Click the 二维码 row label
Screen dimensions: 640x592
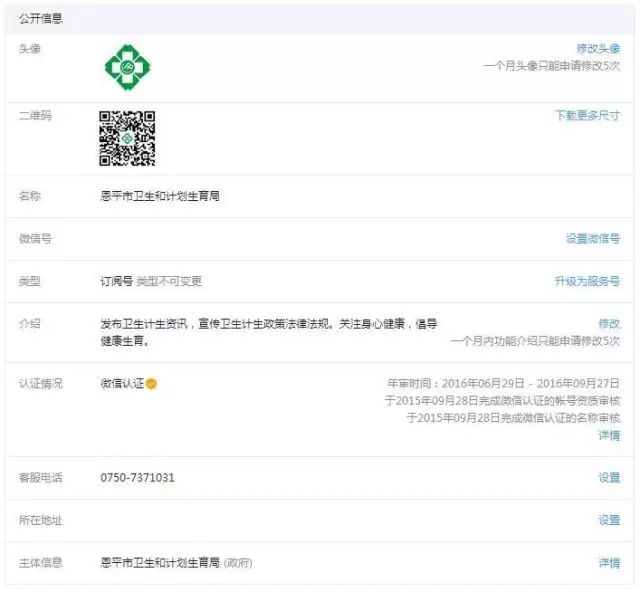coord(35,116)
